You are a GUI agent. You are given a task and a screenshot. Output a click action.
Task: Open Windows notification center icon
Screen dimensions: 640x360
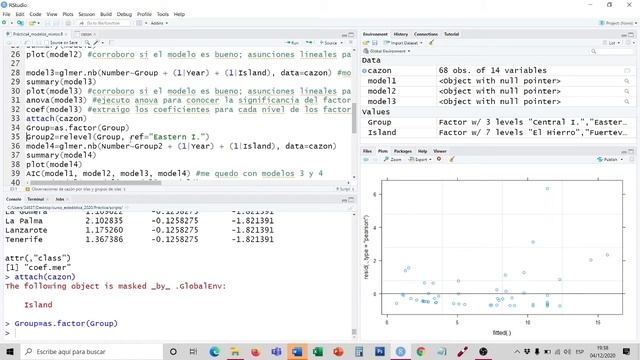click(x=627, y=351)
